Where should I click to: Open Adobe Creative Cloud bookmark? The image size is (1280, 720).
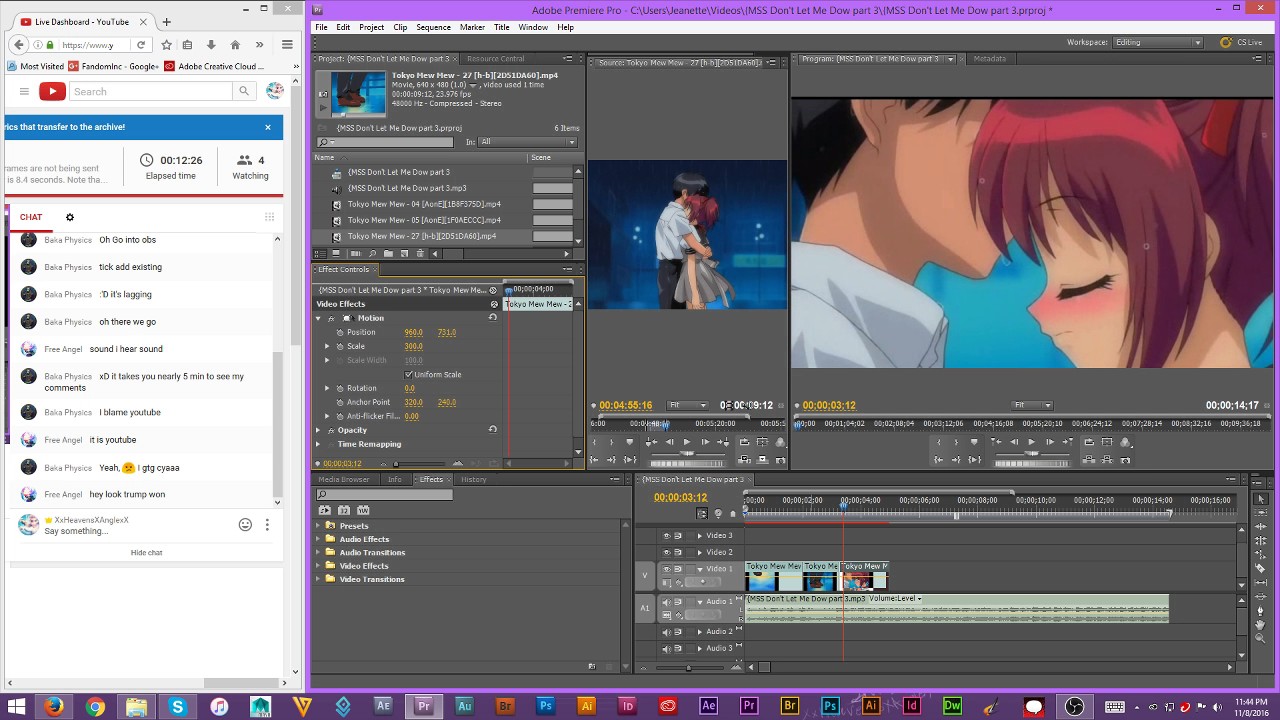[x=214, y=67]
